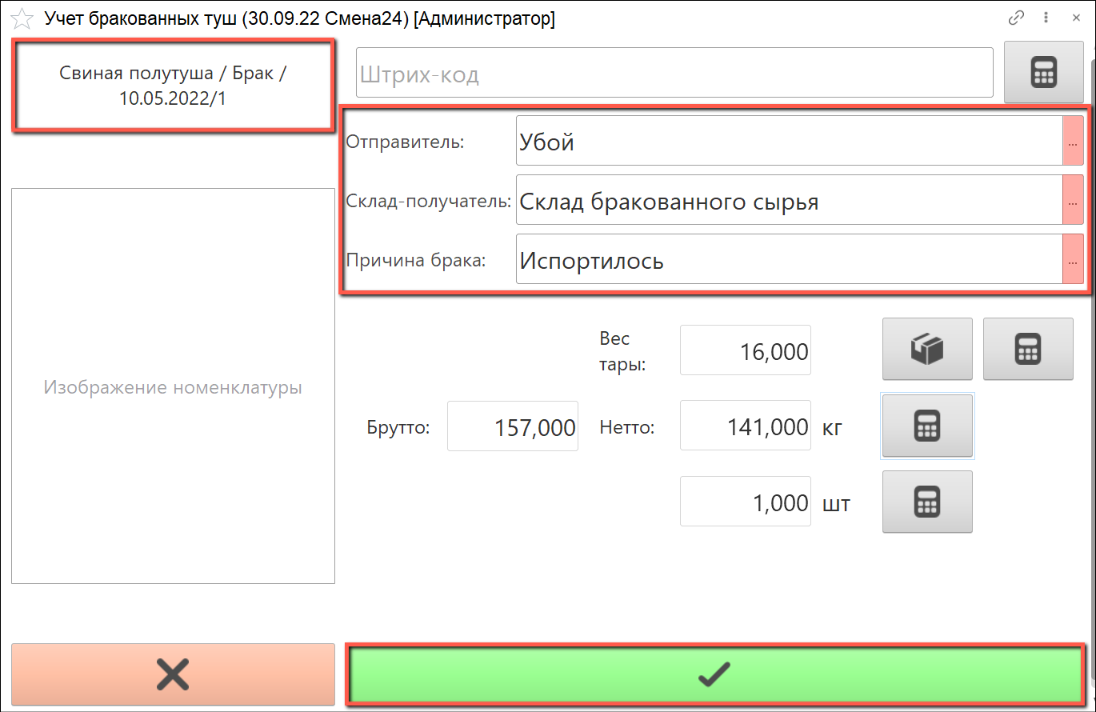Click the quantity field showing 1,000 шт
The image size is (1096, 712).
pyautogui.click(x=745, y=503)
